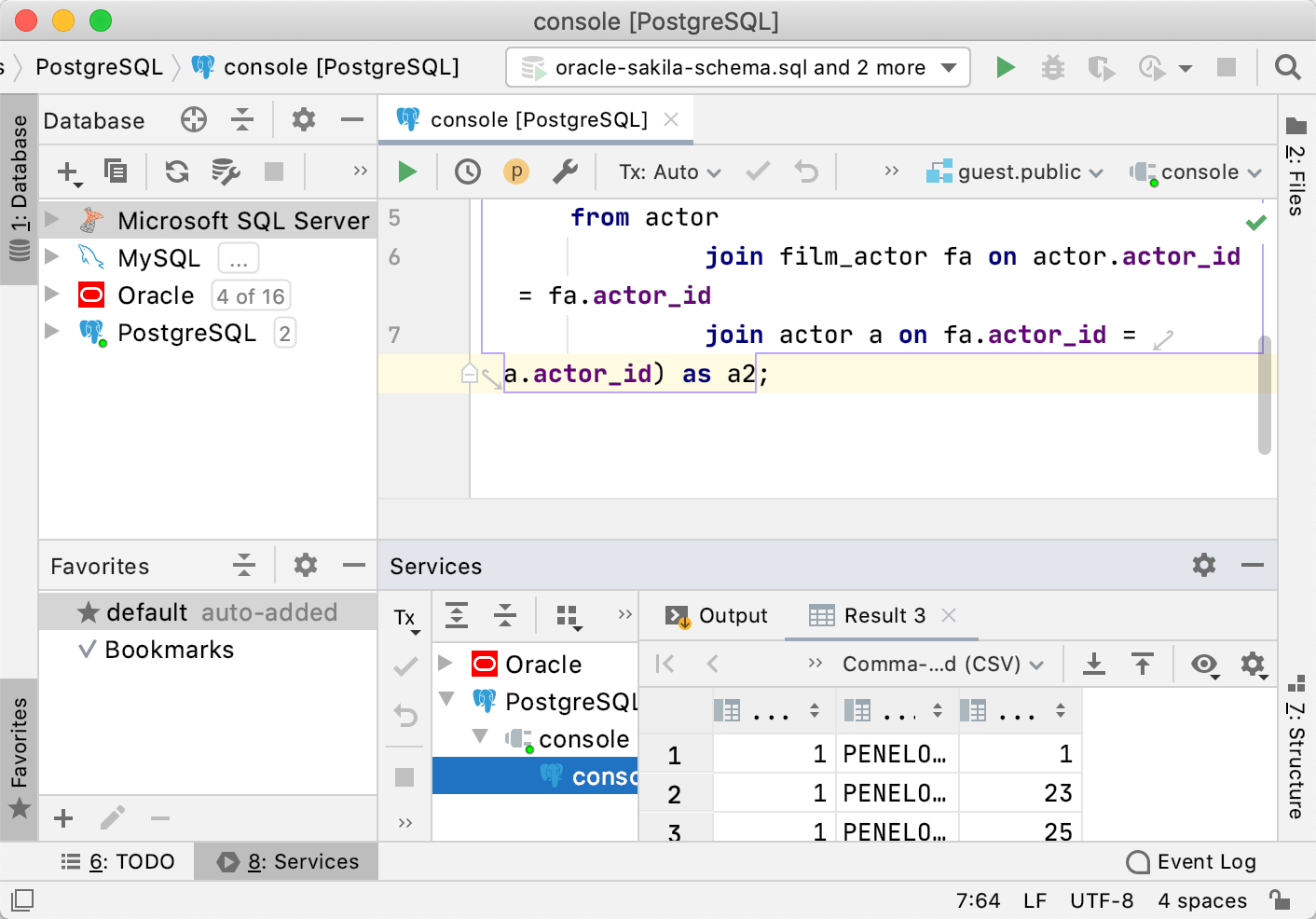Expand the Oracle node in Database panel

[53, 295]
